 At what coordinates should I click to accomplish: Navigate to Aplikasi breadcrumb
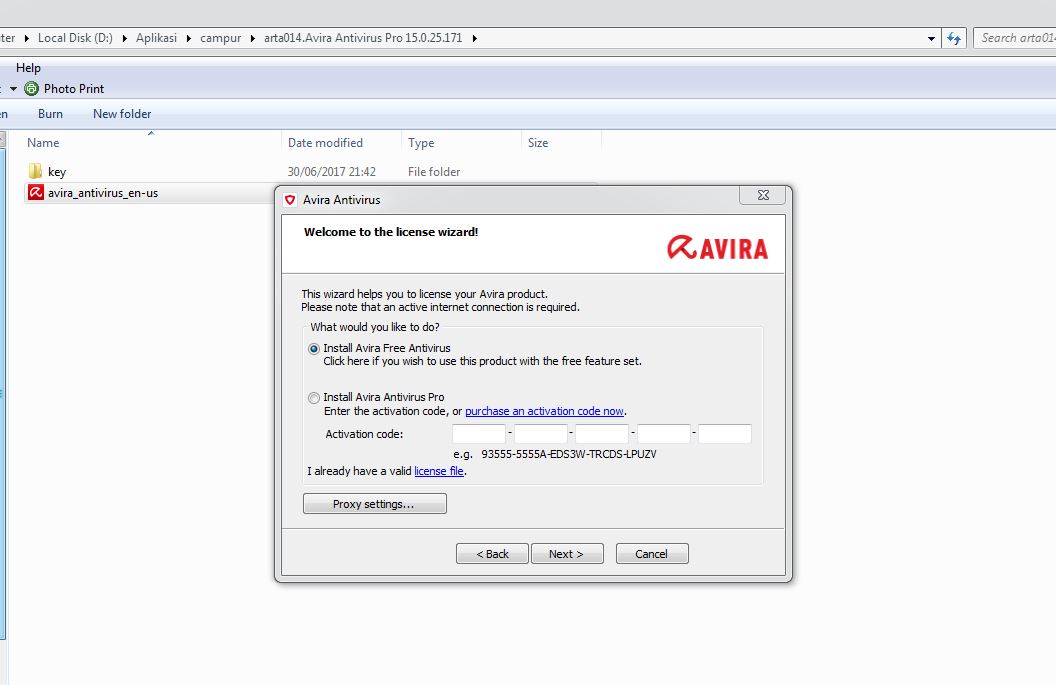[156, 38]
